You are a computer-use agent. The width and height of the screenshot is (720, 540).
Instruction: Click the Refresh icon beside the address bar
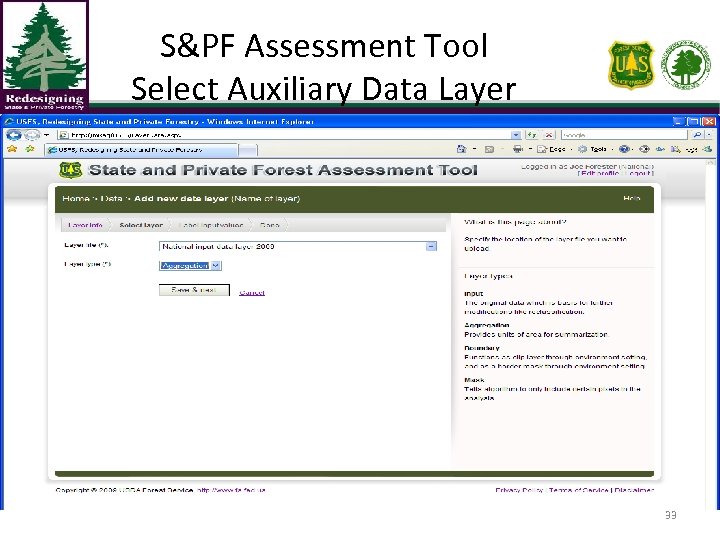[x=532, y=135]
